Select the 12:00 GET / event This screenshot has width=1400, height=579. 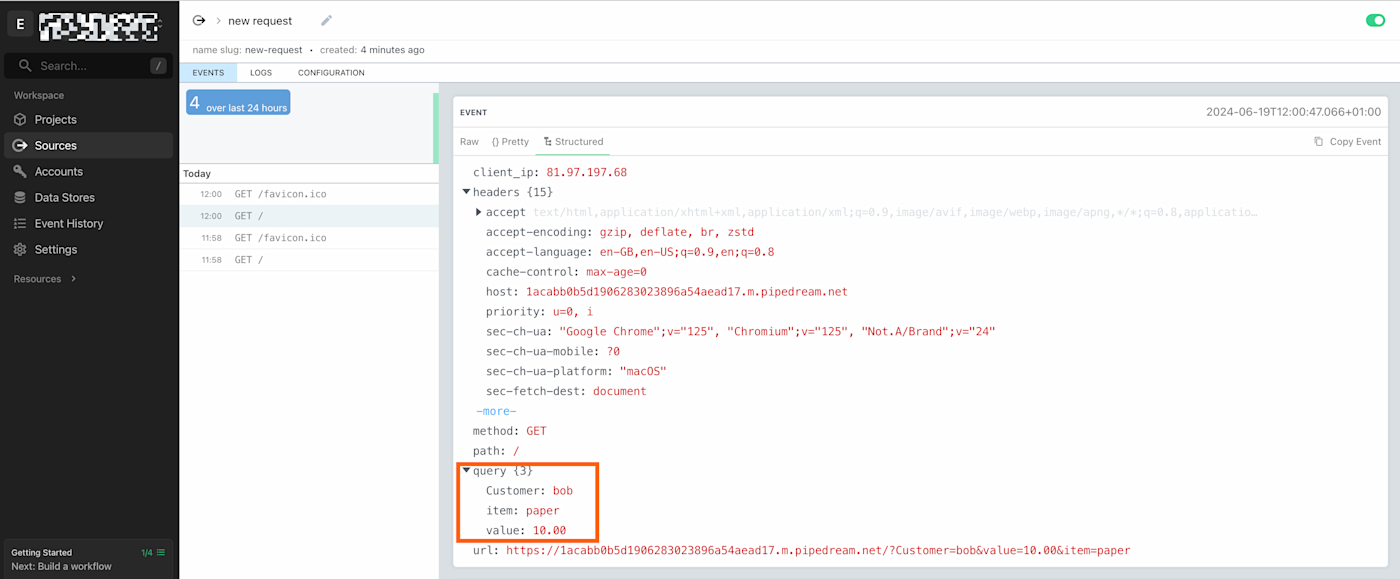click(x=309, y=216)
